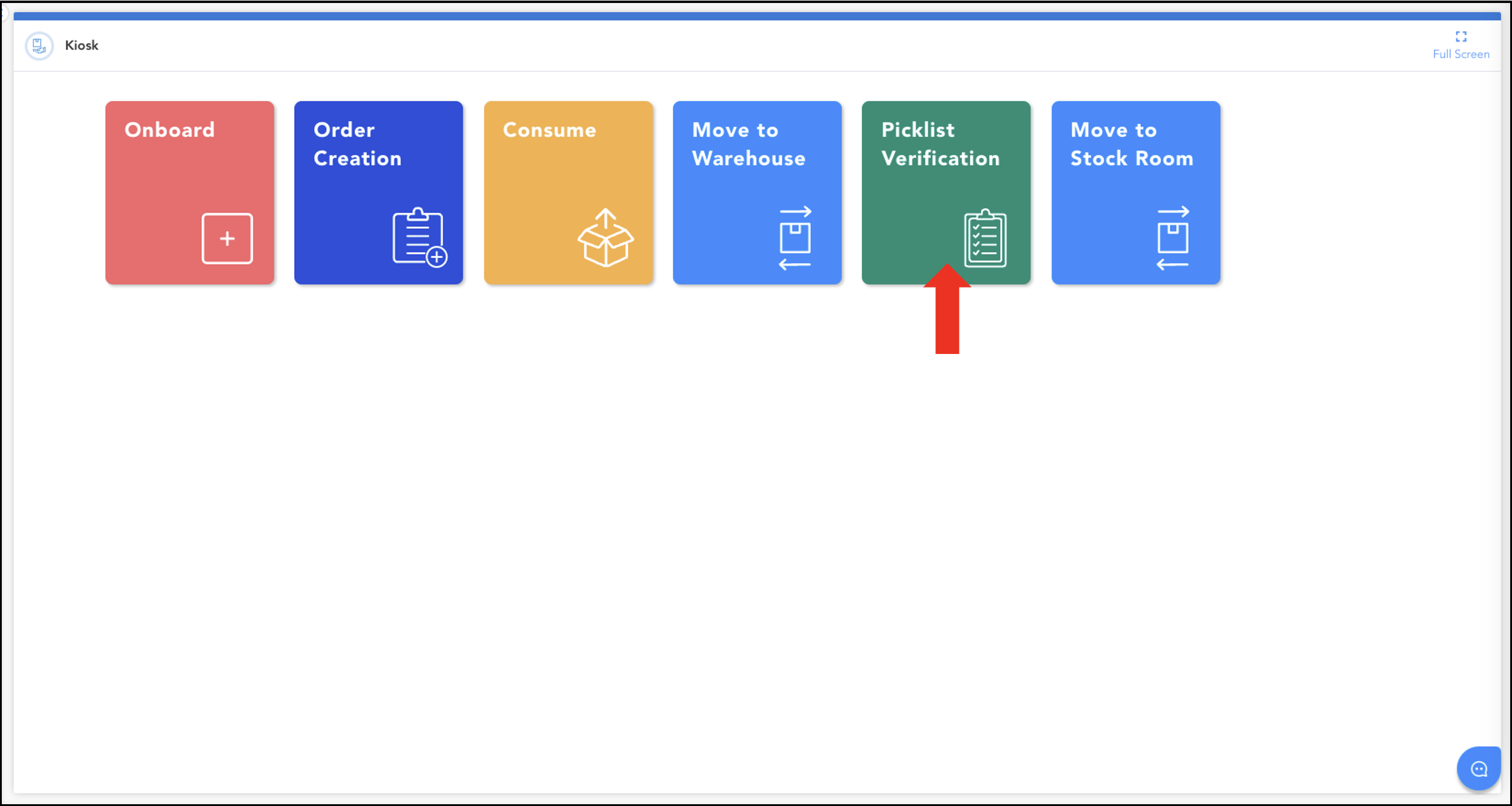Image resolution: width=1512 pixels, height=806 pixels.
Task: Click the Full Screen text link
Action: click(1461, 54)
